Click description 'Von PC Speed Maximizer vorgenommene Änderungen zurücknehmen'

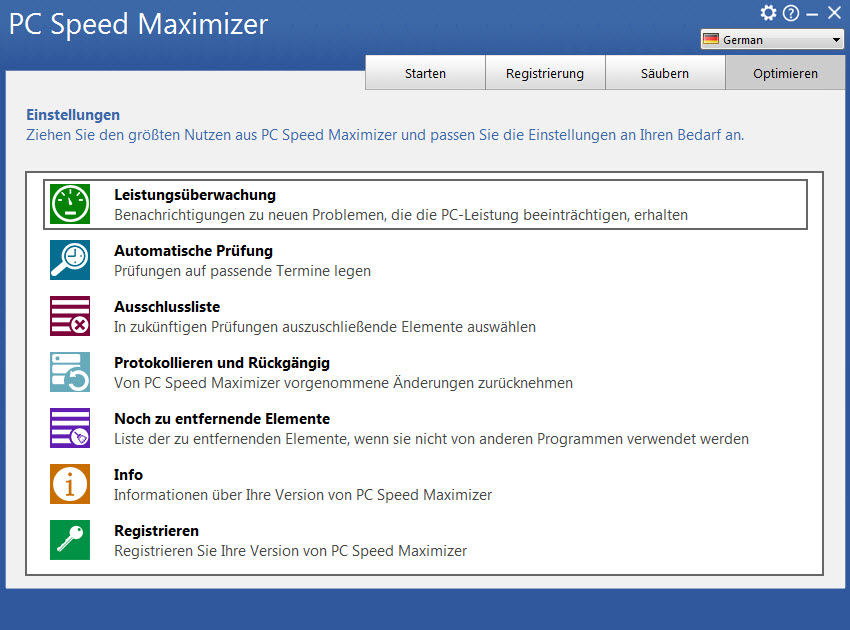point(343,383)
